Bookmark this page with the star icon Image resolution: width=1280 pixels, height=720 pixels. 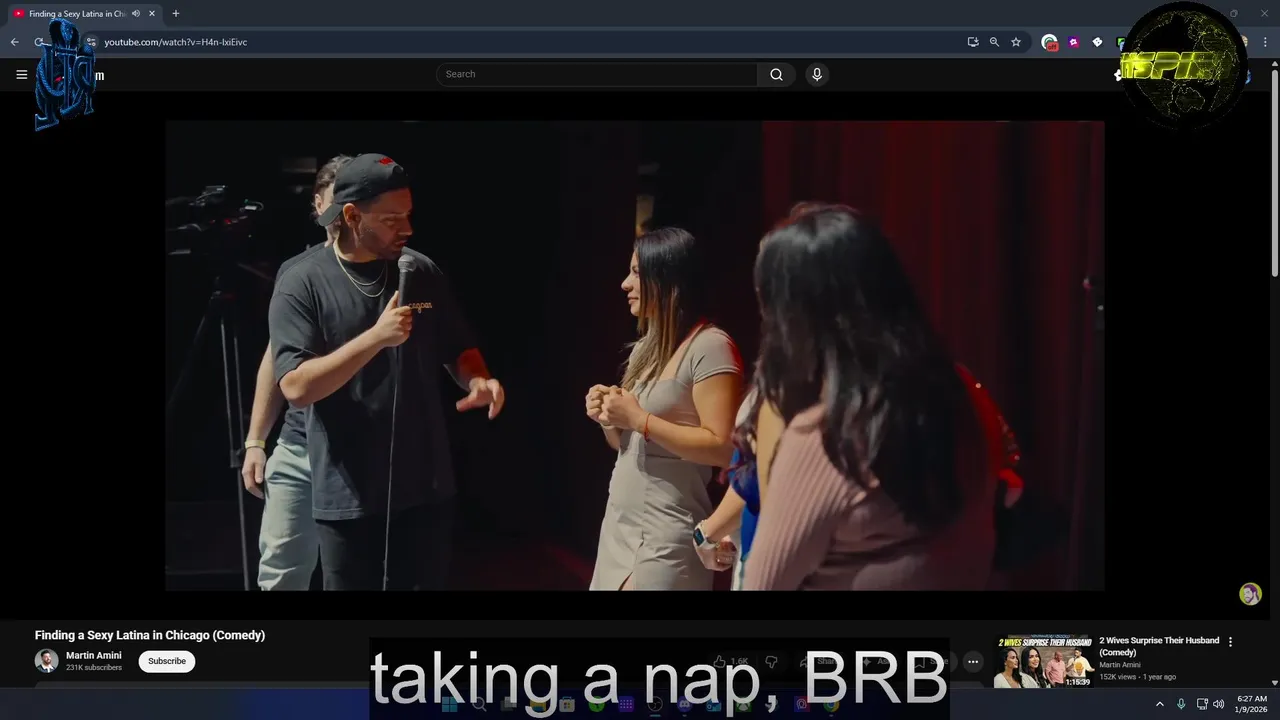coord(1016,42)
